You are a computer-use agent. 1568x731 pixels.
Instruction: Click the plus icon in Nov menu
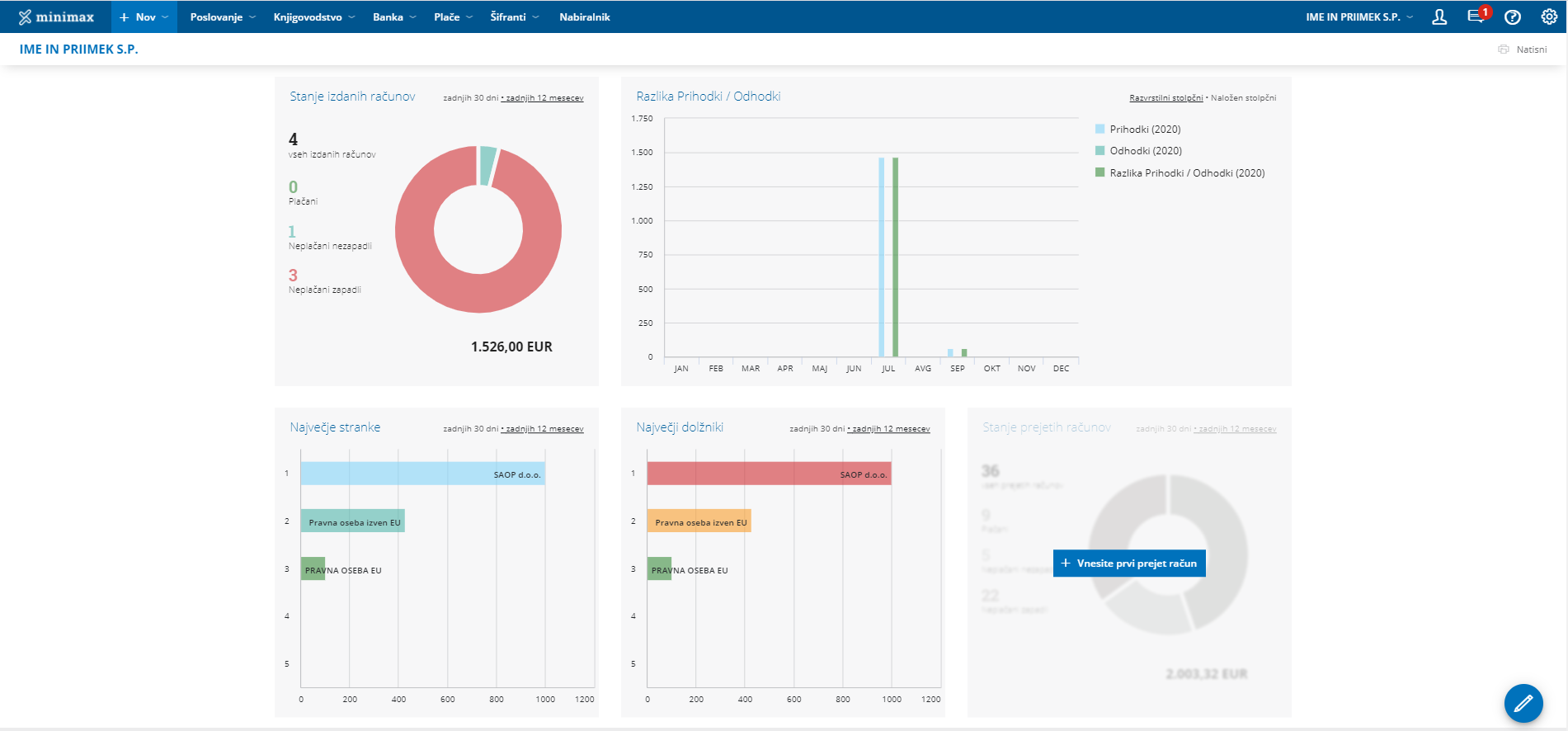(125, 17)
